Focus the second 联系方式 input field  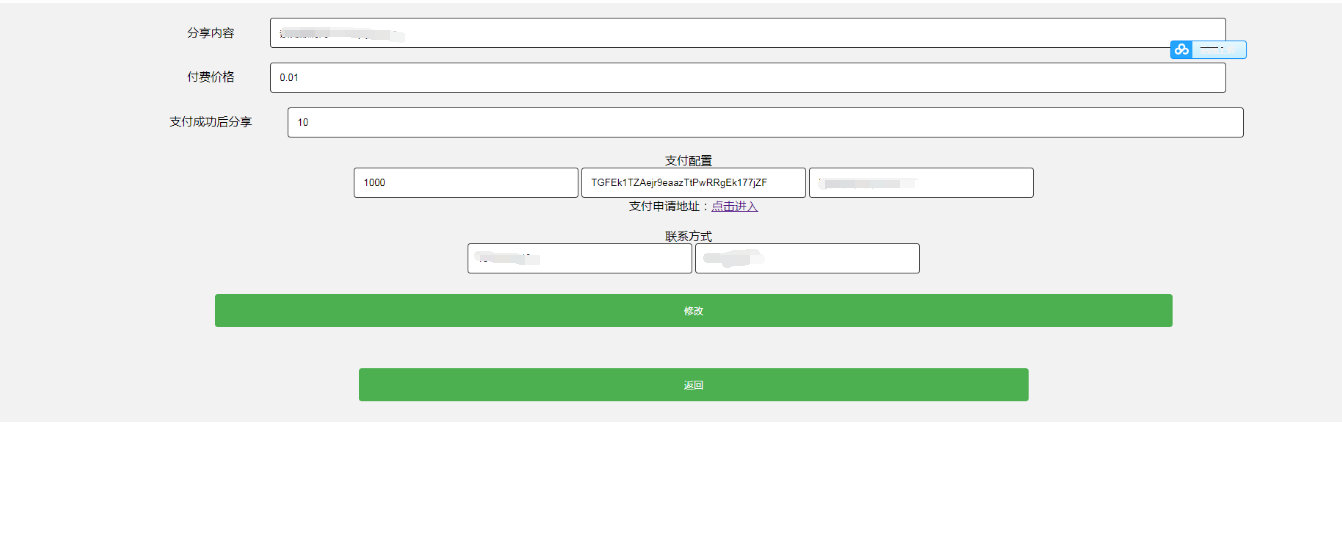pyautogui.click(x=807, y=258)
